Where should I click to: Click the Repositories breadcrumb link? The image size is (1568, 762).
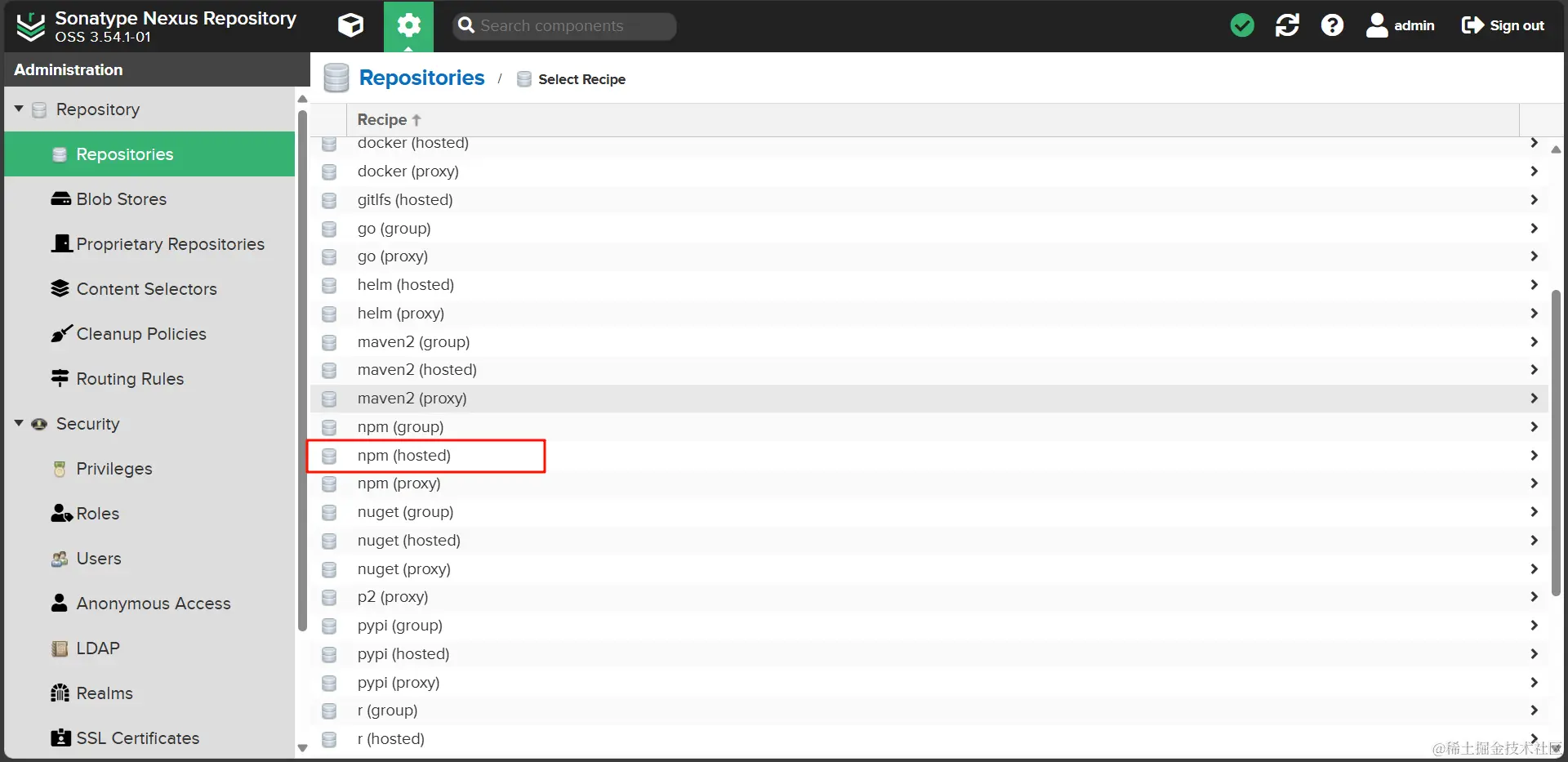pyautogui.click(x=421, y=78)
